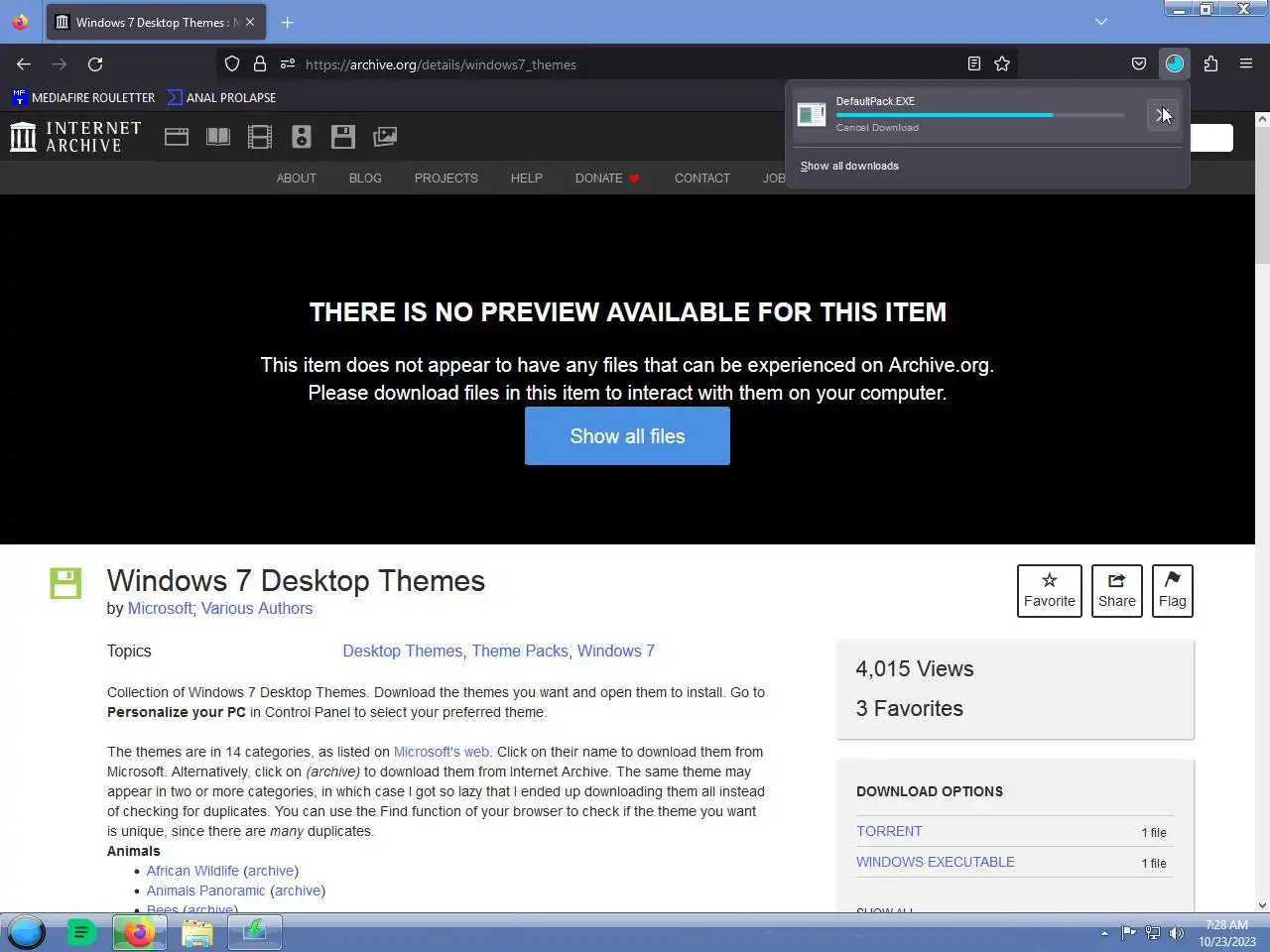Toggle reader view icon

tap(974, 64)
